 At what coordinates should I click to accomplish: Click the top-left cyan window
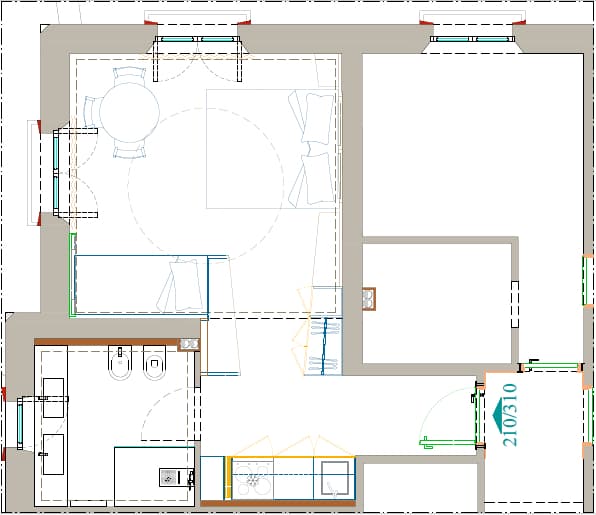pyautogui.click(x=197, y=39)
